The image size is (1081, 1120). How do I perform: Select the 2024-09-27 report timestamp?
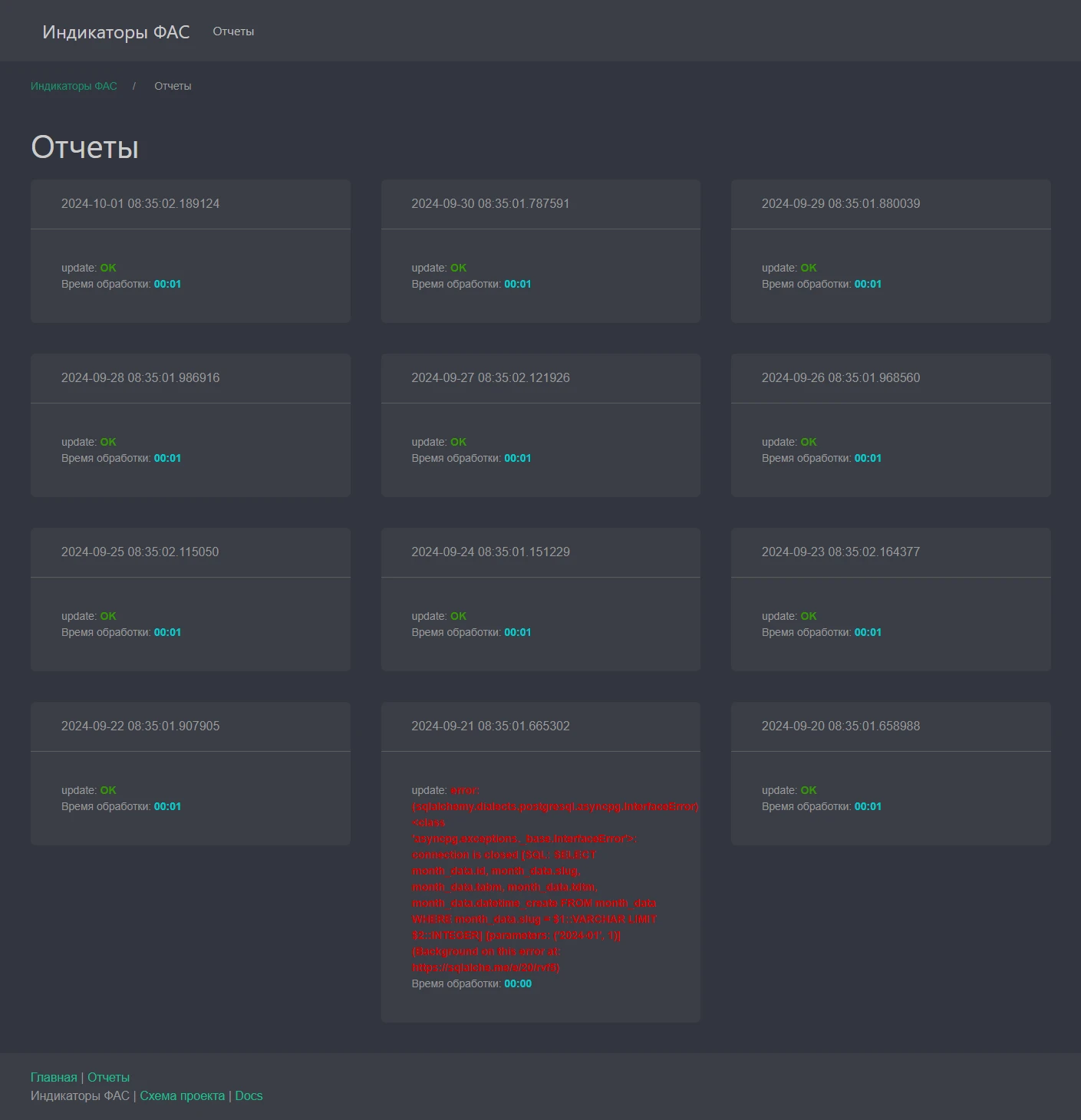490,377
